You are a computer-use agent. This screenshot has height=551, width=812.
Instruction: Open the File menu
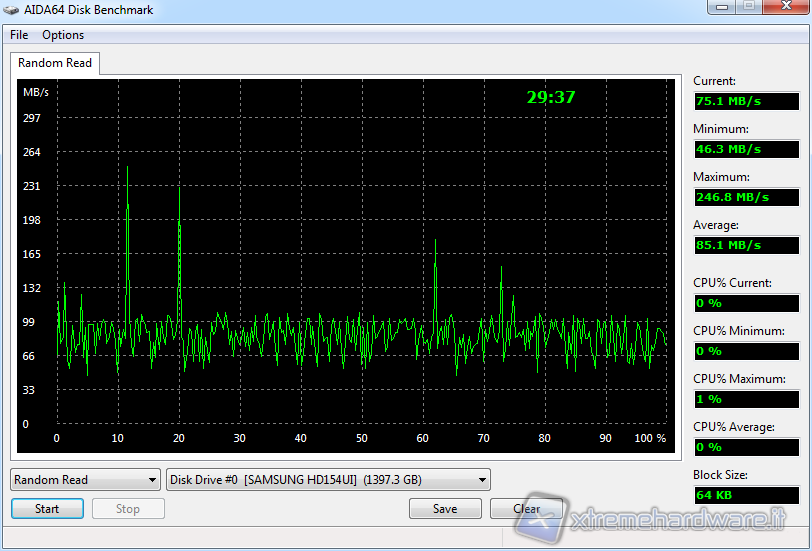click(19, 35)
